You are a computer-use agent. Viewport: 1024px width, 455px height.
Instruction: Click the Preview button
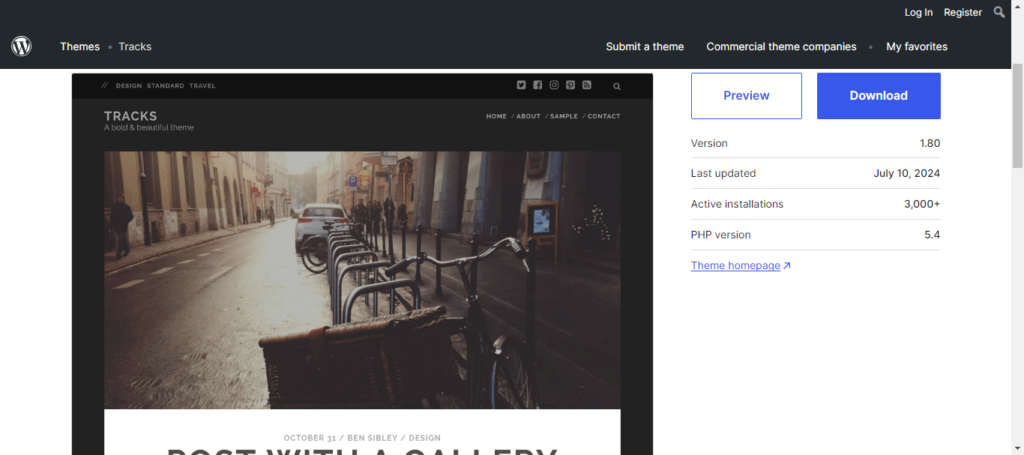pos(746,95)
